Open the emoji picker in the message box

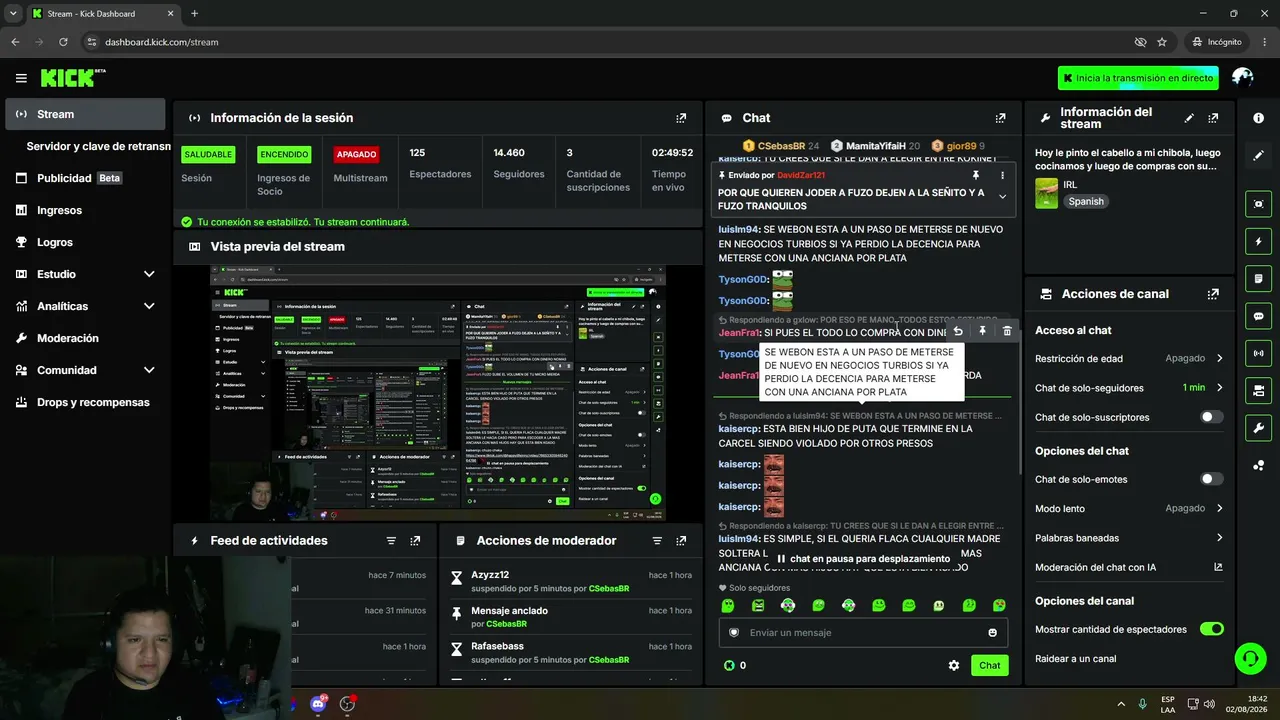coord(992,633)
